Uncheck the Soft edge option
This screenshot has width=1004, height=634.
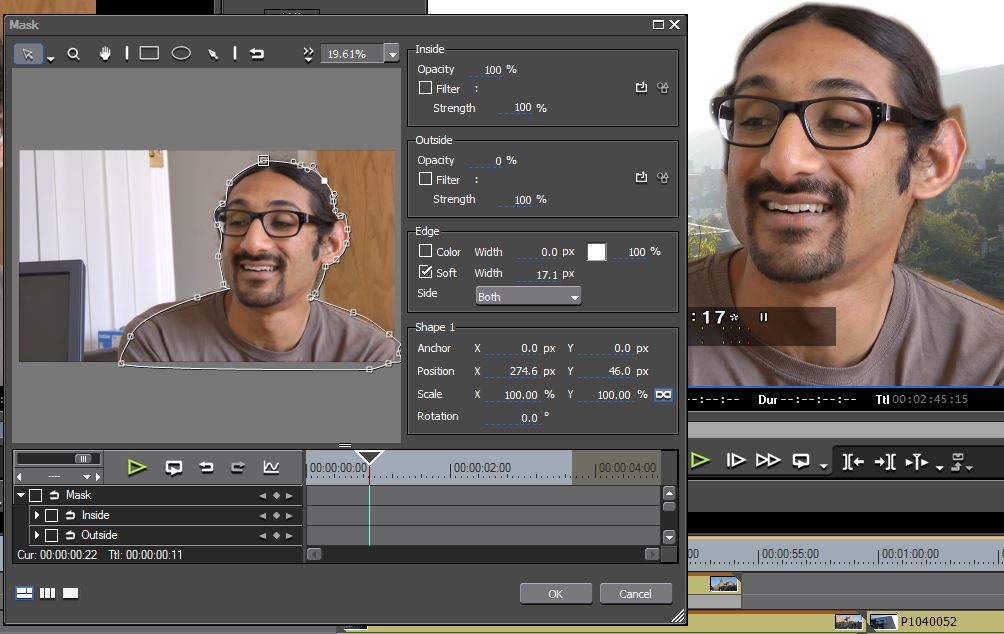[425, 273]
